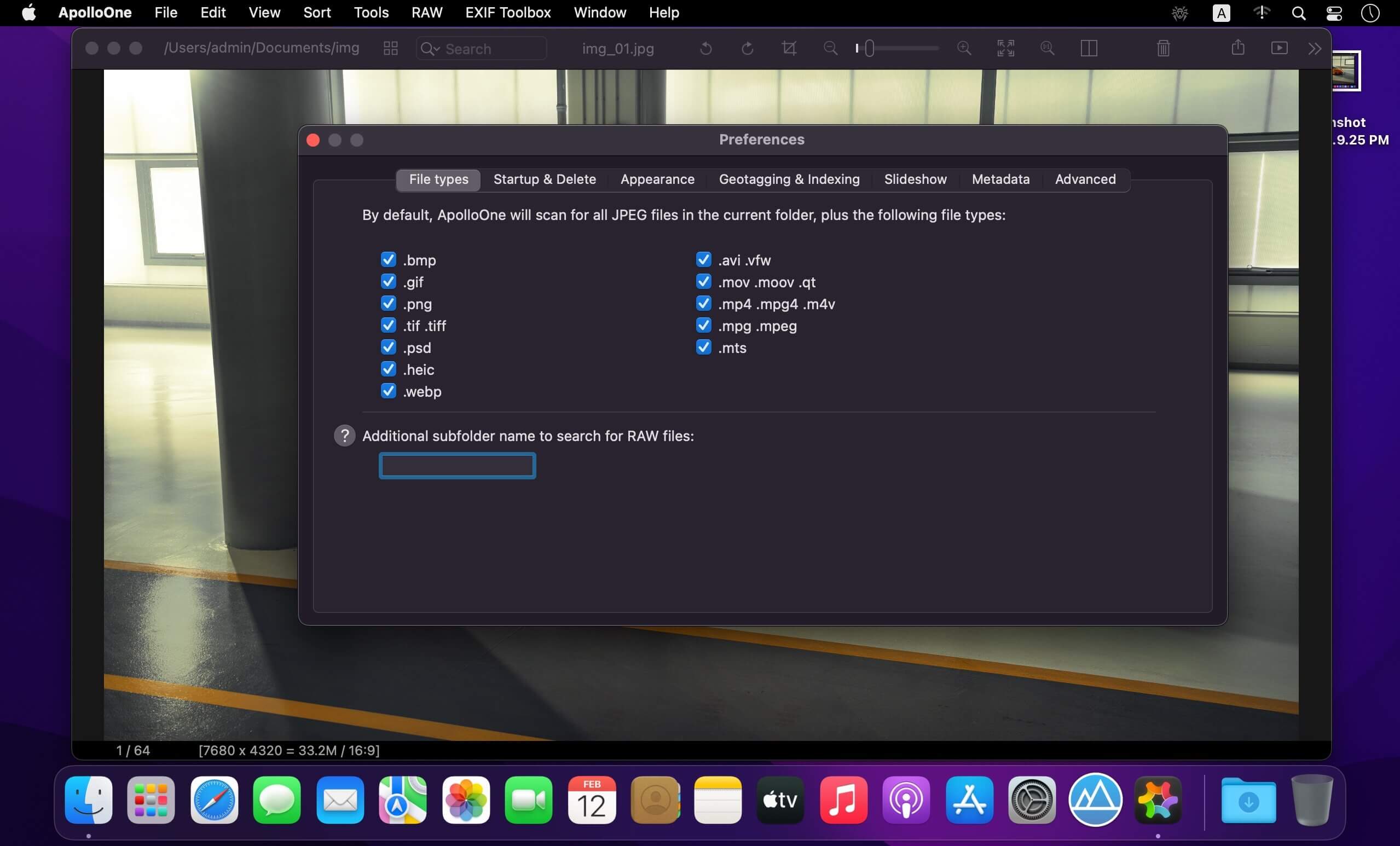The width and height of the screenshot is (1400, 846).
Task: Open Photos app from the Dock
Action: pyautogui.click(x=466, y=800)
